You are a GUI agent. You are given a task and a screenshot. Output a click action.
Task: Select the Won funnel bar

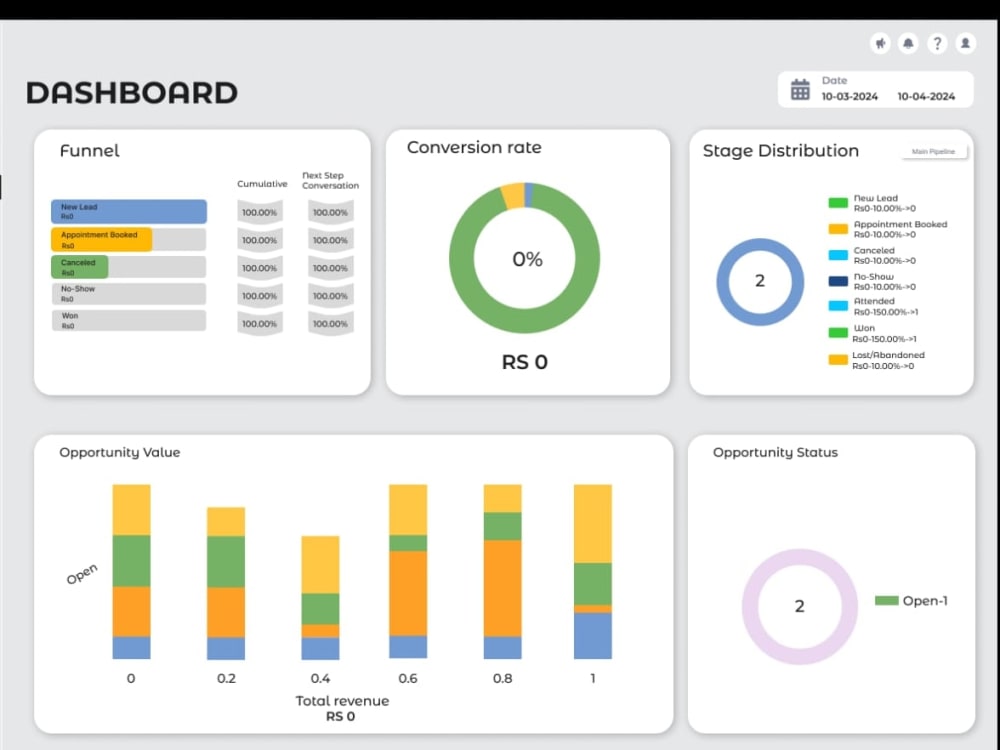click(129, 320)
